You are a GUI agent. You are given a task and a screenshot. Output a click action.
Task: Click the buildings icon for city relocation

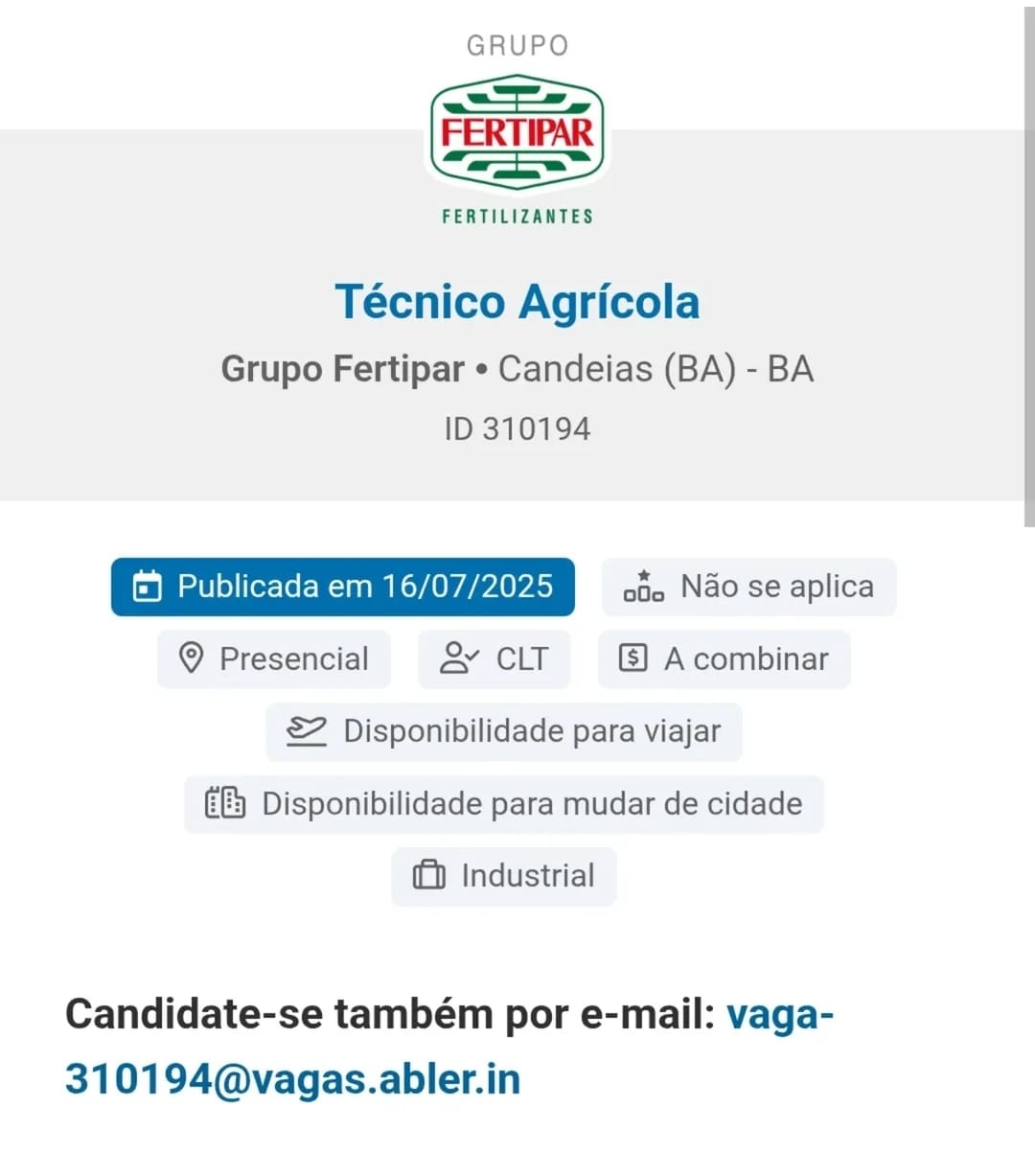point(225,803)
